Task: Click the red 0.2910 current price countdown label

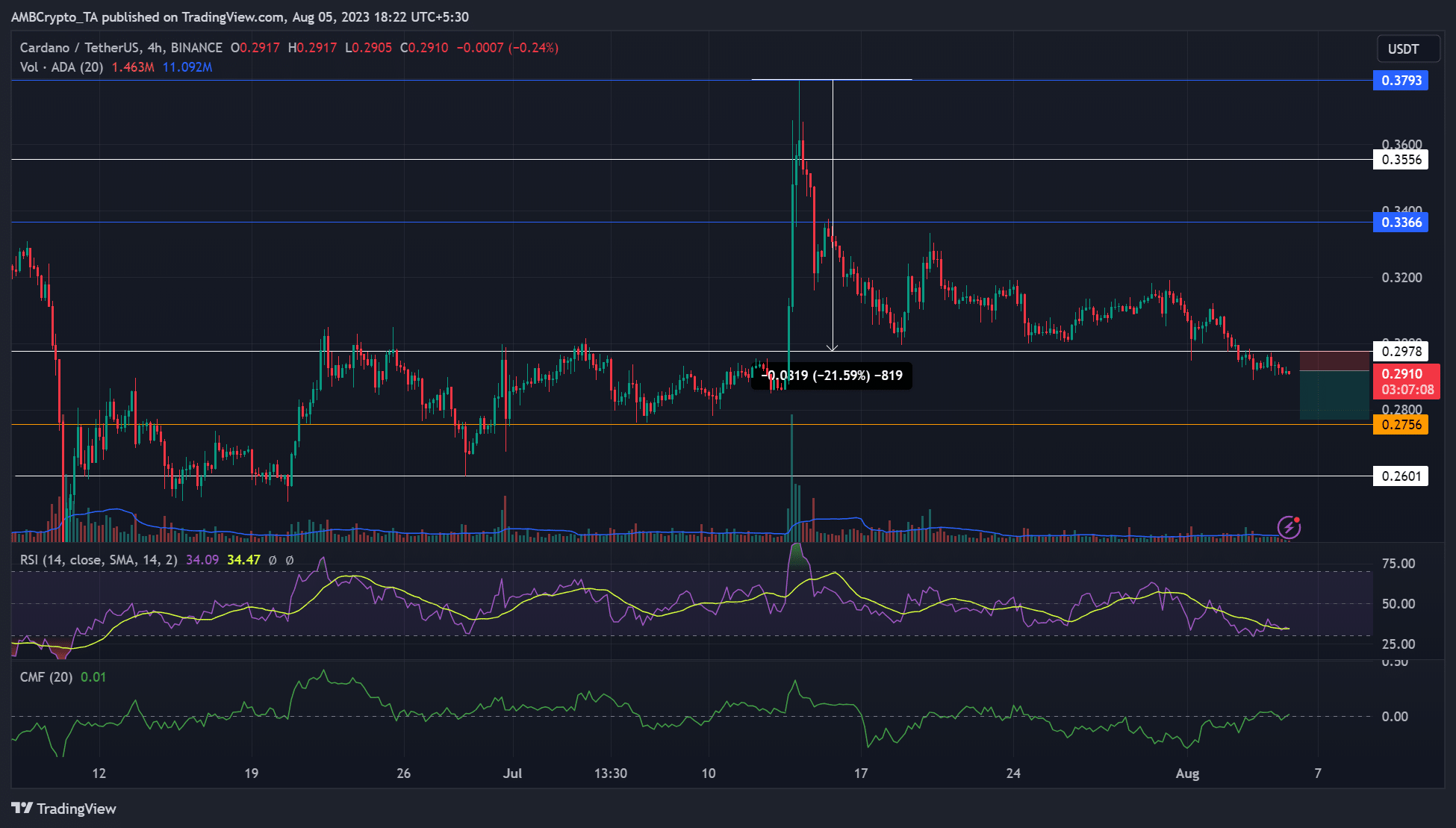Action: coord(1407,382)
